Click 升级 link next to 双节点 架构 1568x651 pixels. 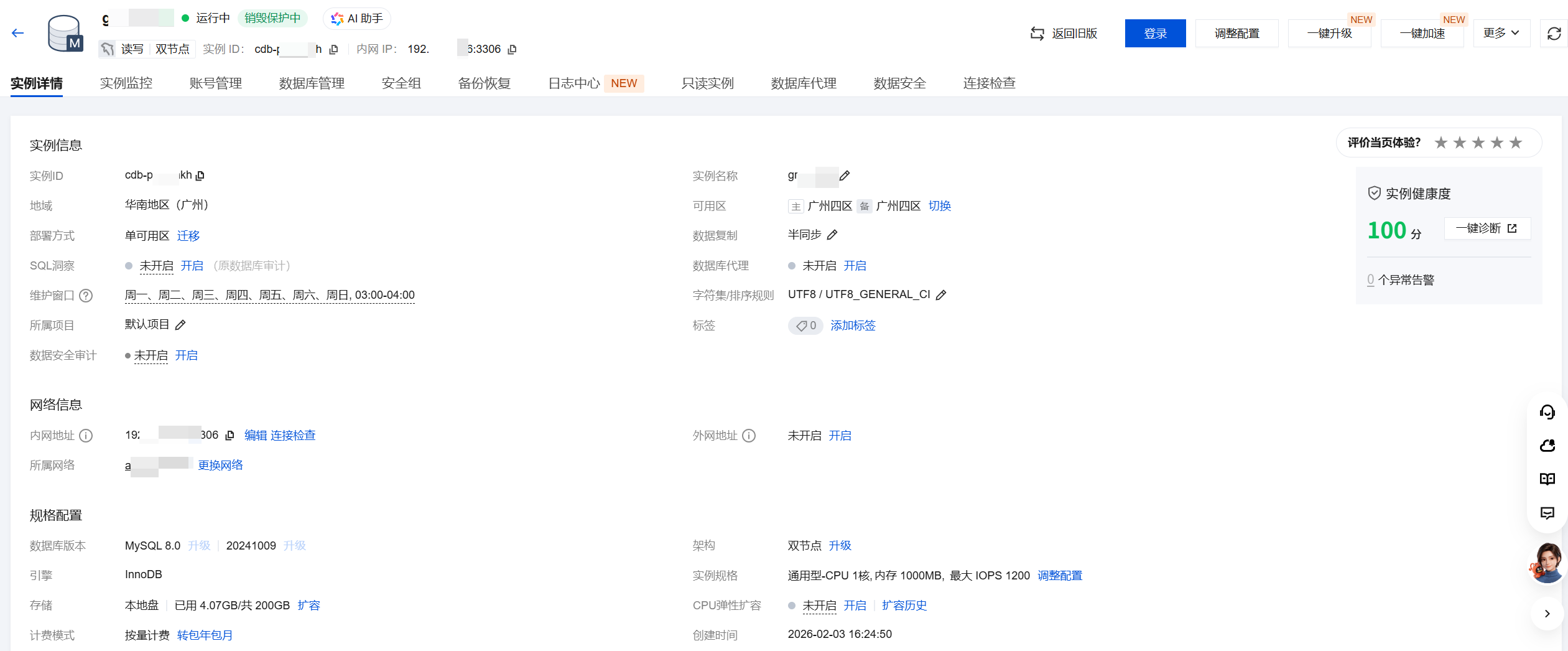(x=840, y=546)
